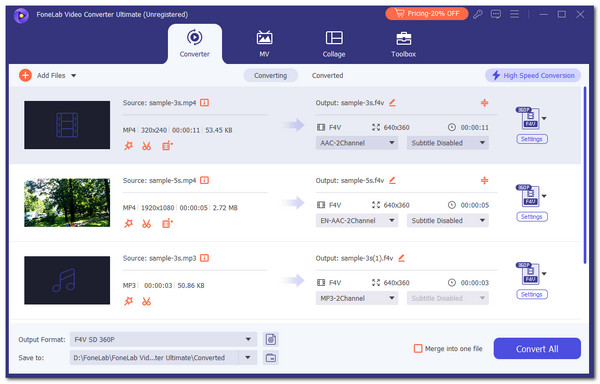Open Subtitle Disabled dropdown for sample-5s
This screenshot has width=600, height=384.
click(447, 220)
